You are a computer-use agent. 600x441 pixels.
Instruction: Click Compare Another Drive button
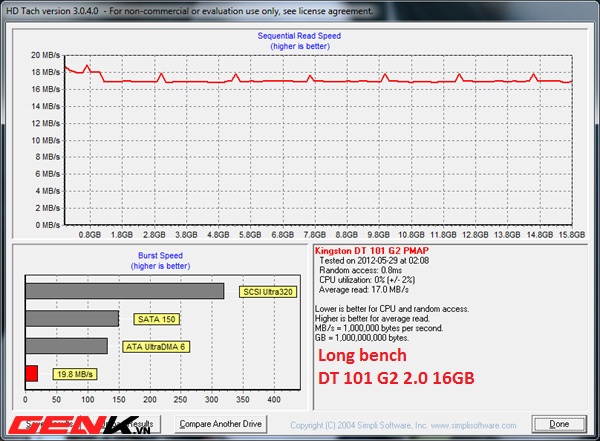tap(220, 424)
